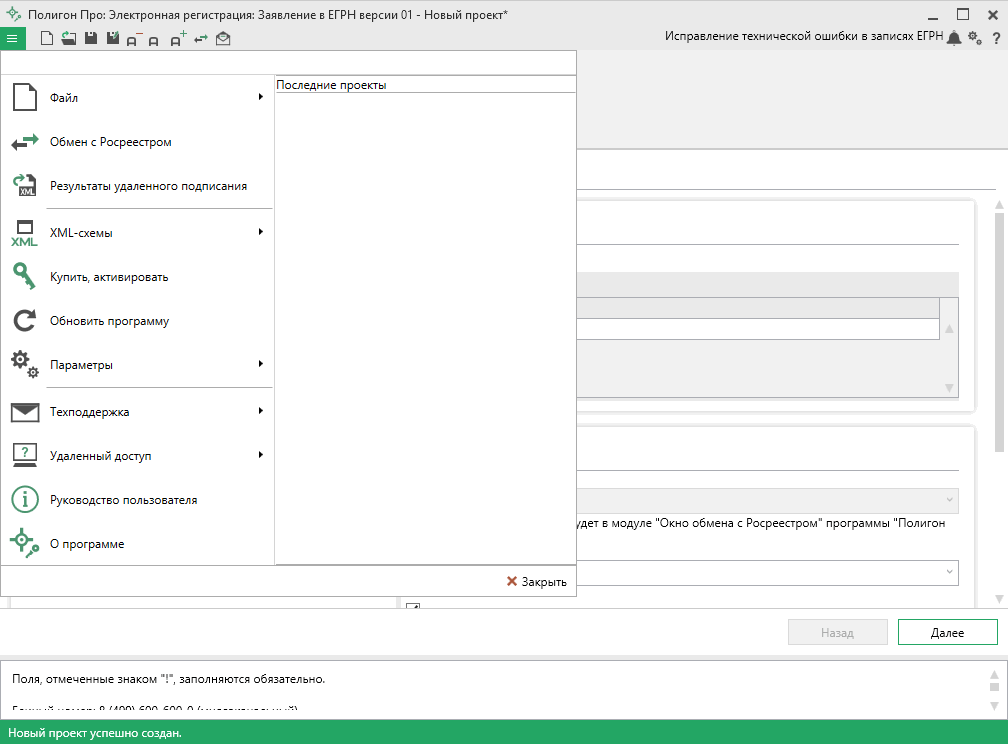Click the Save As floppy-with-pencil icon
This screenshot has width=1008, height=744.
pyautogui.click(x=112, y=39)
